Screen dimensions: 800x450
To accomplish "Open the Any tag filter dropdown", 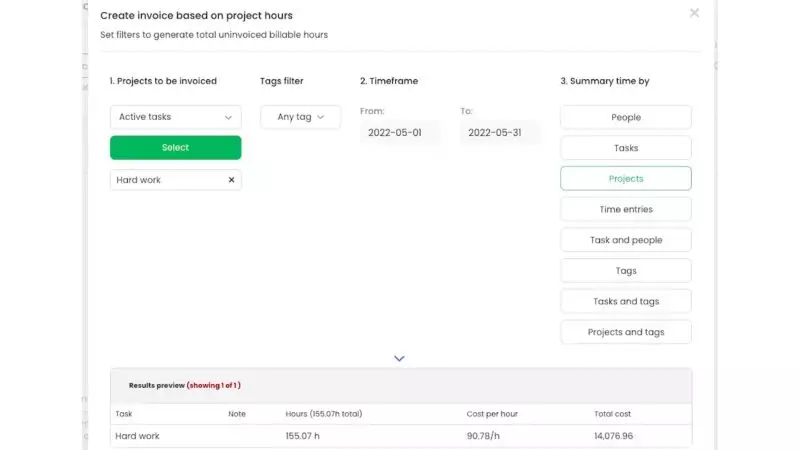I will (x=300, y=117).
